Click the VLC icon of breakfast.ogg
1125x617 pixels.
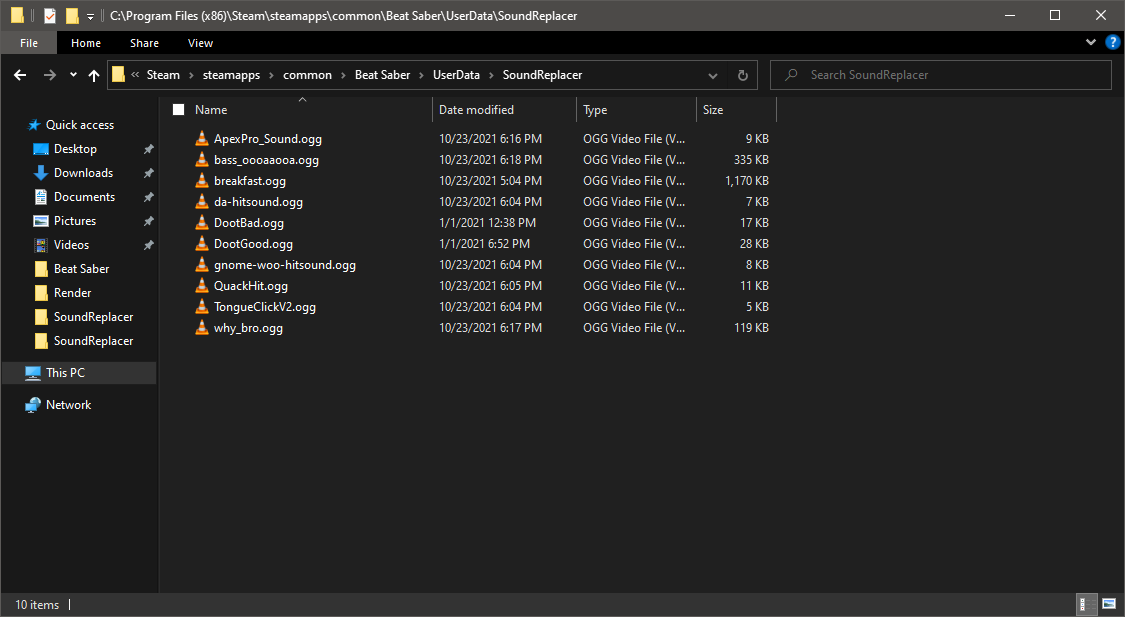click(202, 180)
